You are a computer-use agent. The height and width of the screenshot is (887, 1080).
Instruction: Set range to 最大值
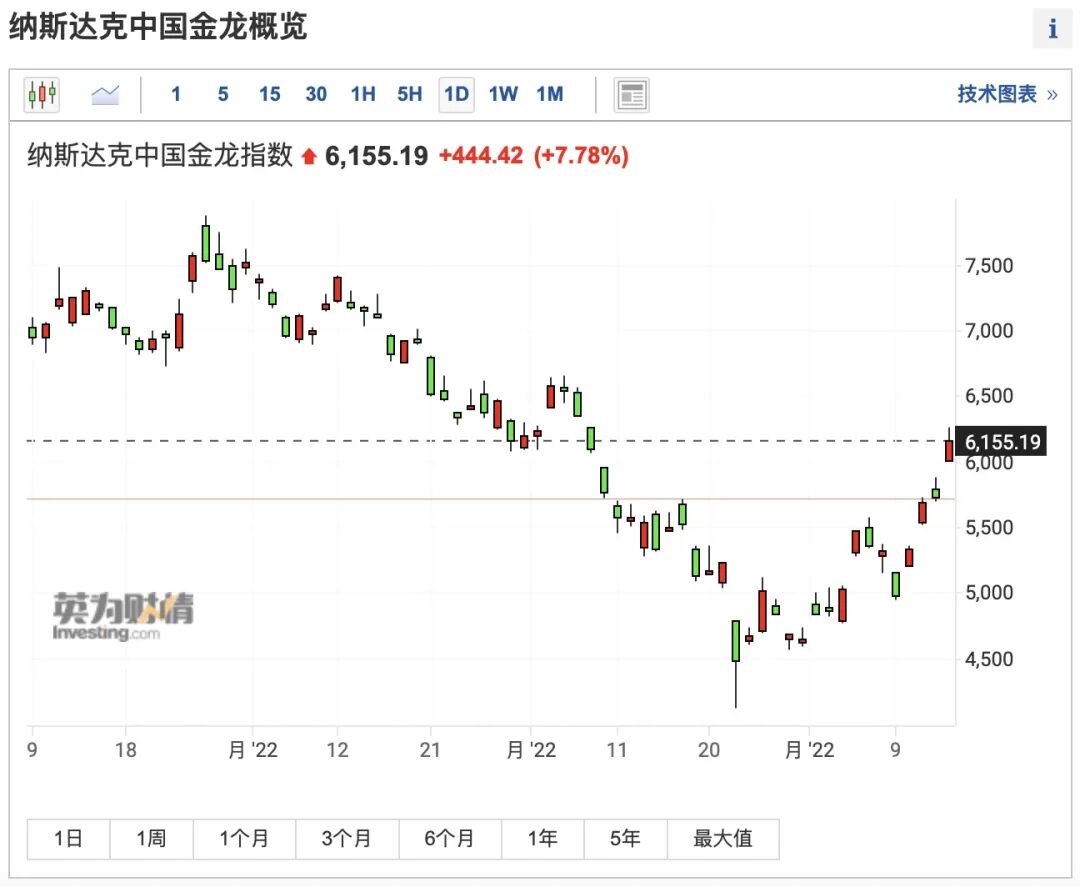coord(723,839)
